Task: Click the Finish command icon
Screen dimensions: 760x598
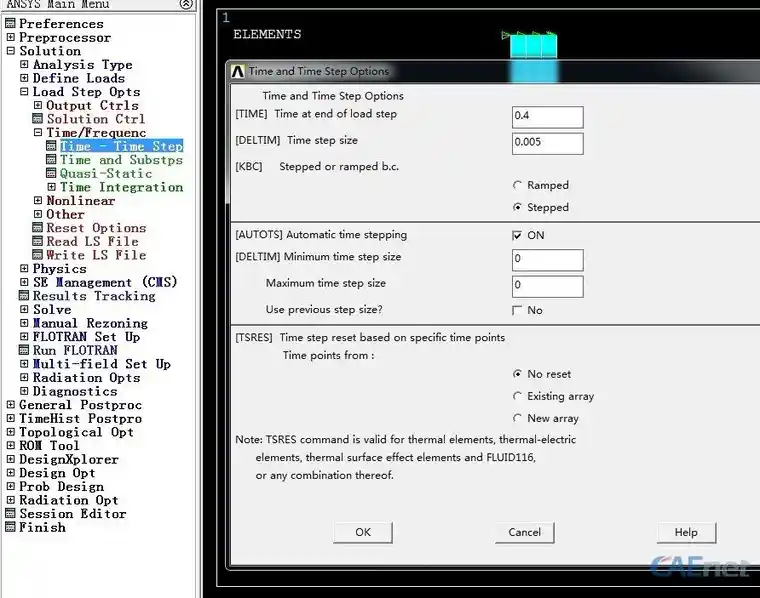Action: pyautogui.click(x=10, y=526)
